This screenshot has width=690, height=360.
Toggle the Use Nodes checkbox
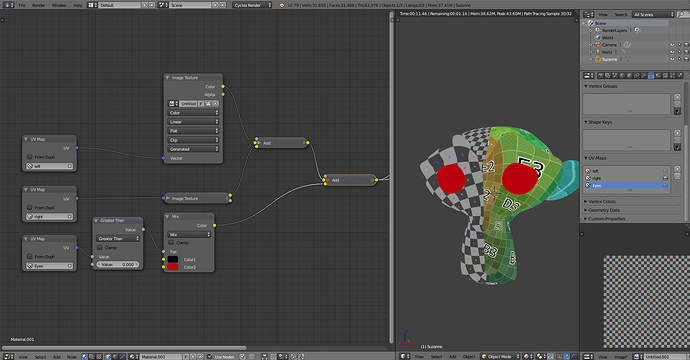(210, 356)
